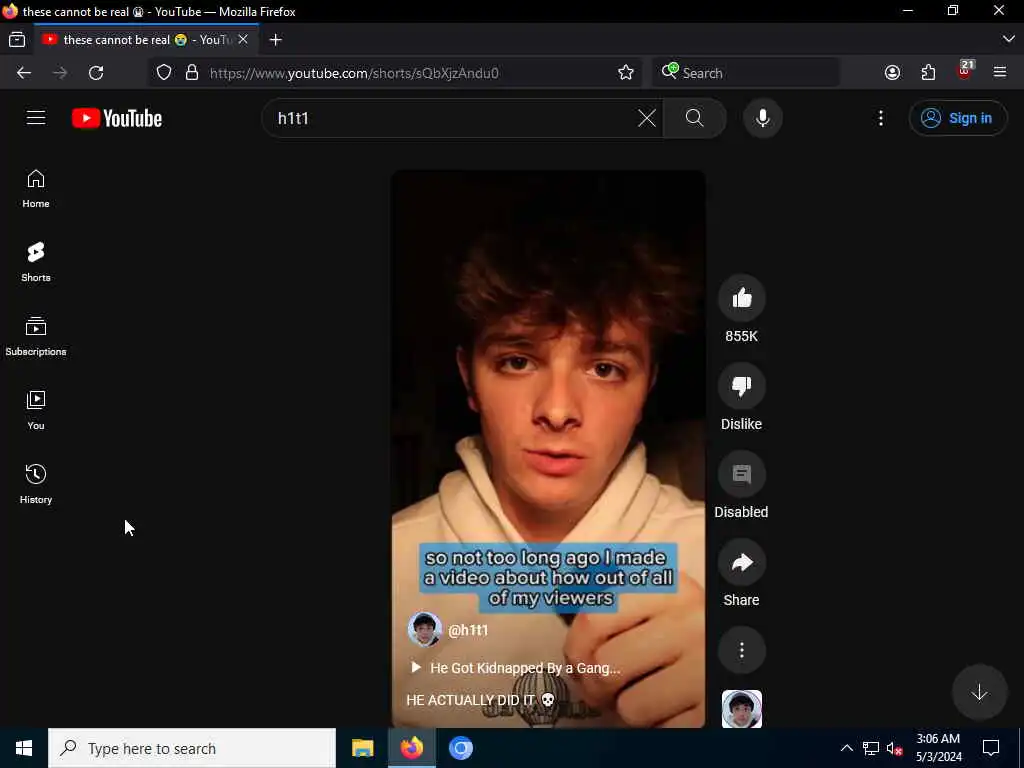Show hidden system tray icons
This screenshot has width=1024, height=768.
pos(846,748)
